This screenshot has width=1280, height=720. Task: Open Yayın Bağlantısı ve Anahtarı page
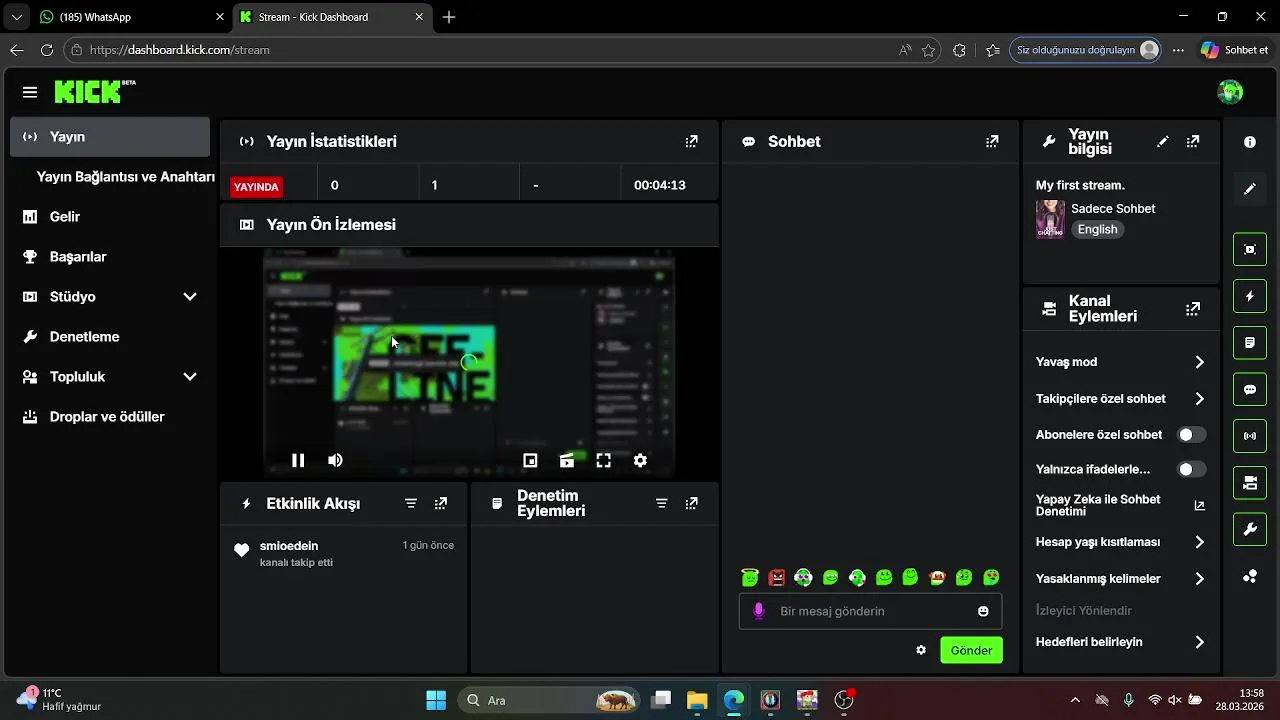pyautogui.click(x=125, y=177)
